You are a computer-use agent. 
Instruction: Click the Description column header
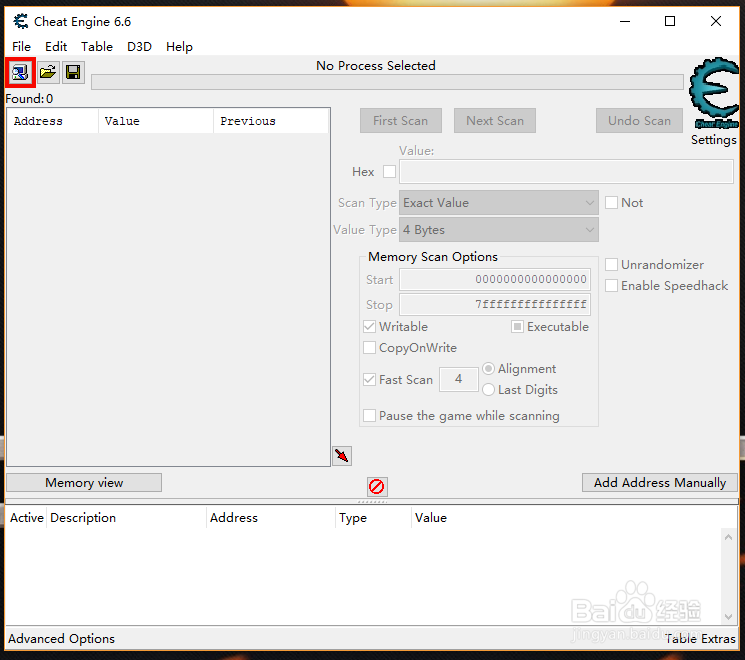(x=126, y=517)
